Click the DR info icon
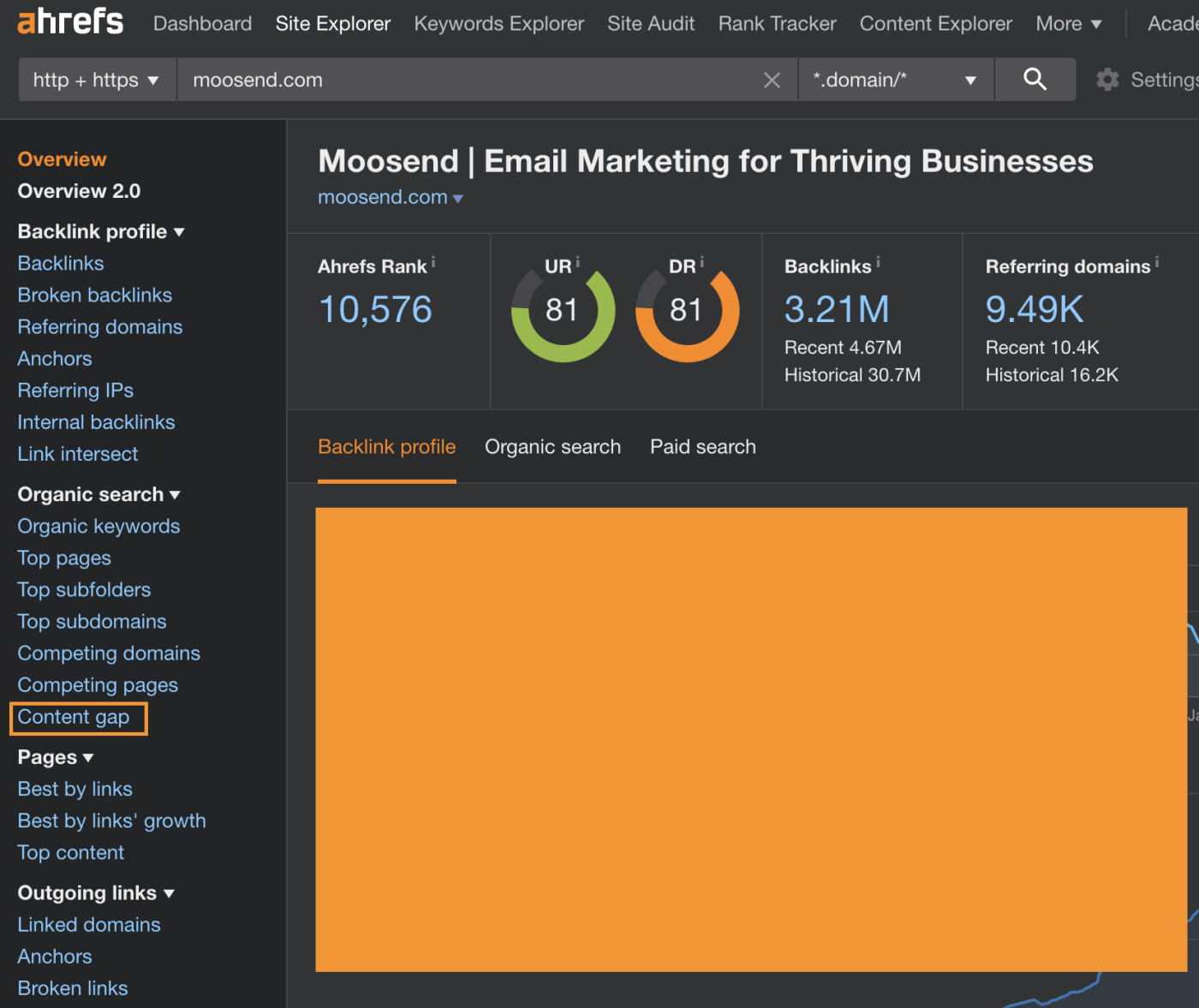The image size is (1199, 1008). [701, 262]
